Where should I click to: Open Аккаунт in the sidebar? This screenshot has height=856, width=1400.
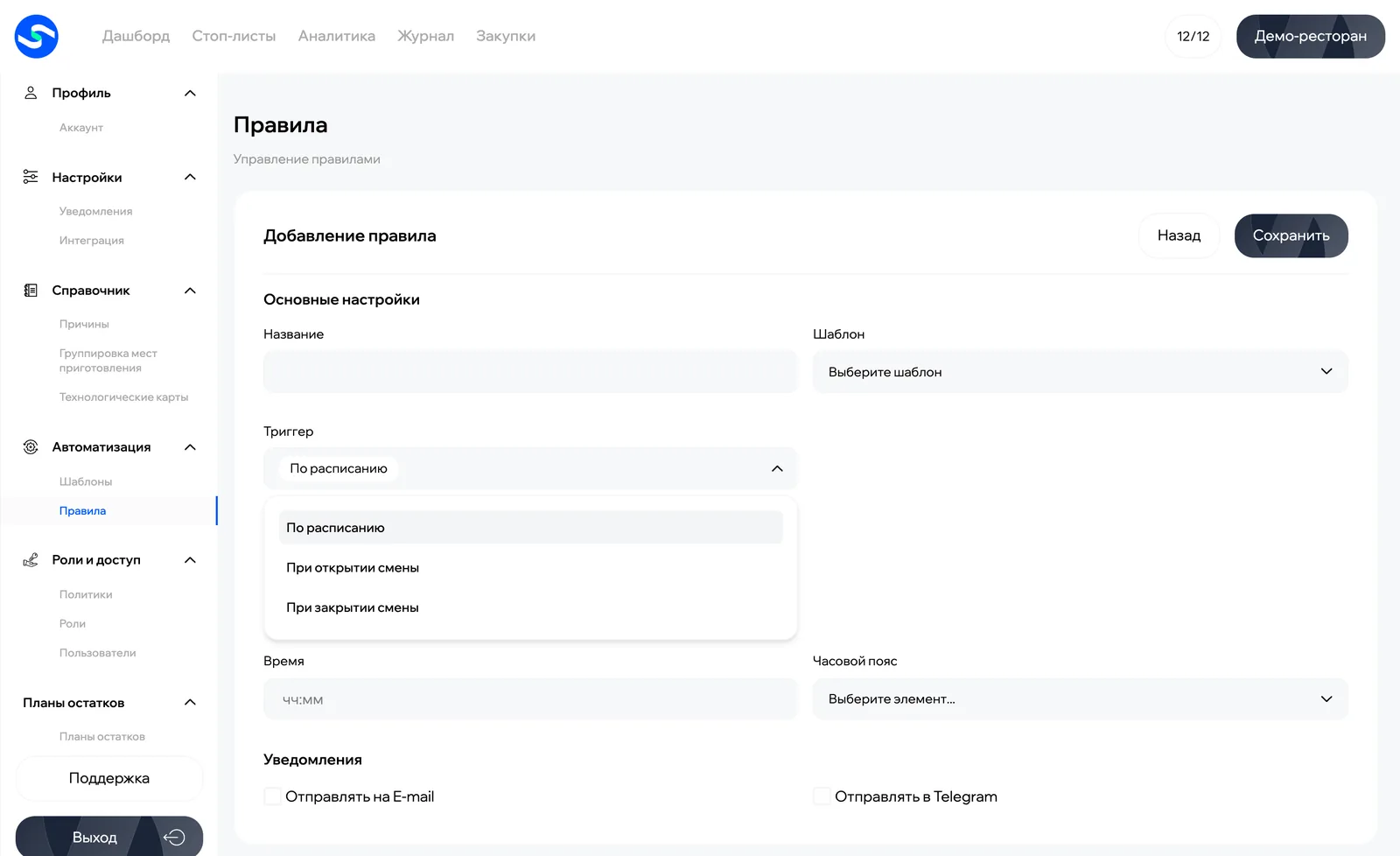[x=81, y=128]
